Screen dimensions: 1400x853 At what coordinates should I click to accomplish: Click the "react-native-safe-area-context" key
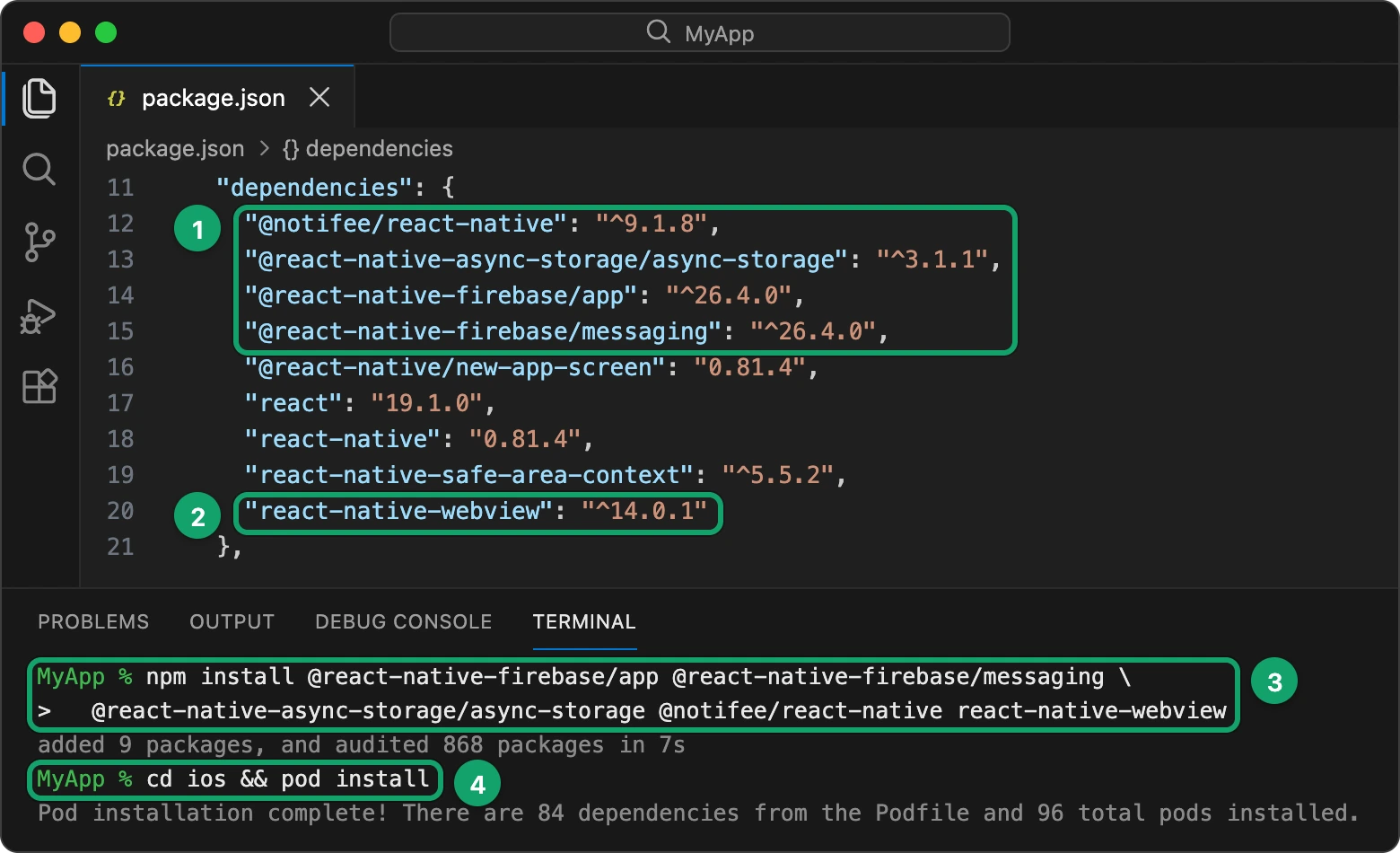(469, 475)
